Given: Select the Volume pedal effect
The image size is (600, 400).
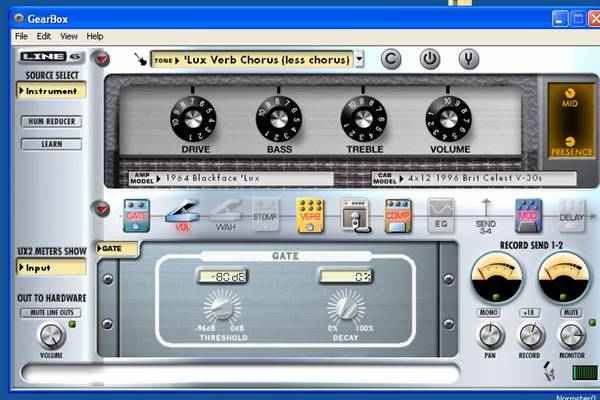Looking at the screenshot, I should (x=182, y=216).
